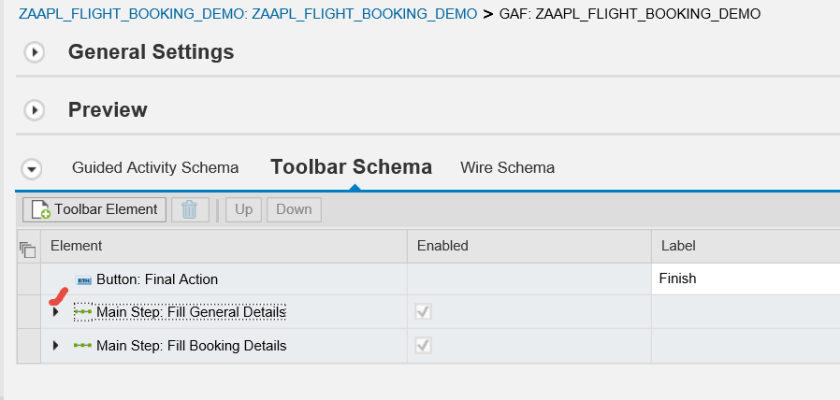Collapse the schema panel with arrow toggle
This screenshot has width=840, height=400.
tap(32, 168)
